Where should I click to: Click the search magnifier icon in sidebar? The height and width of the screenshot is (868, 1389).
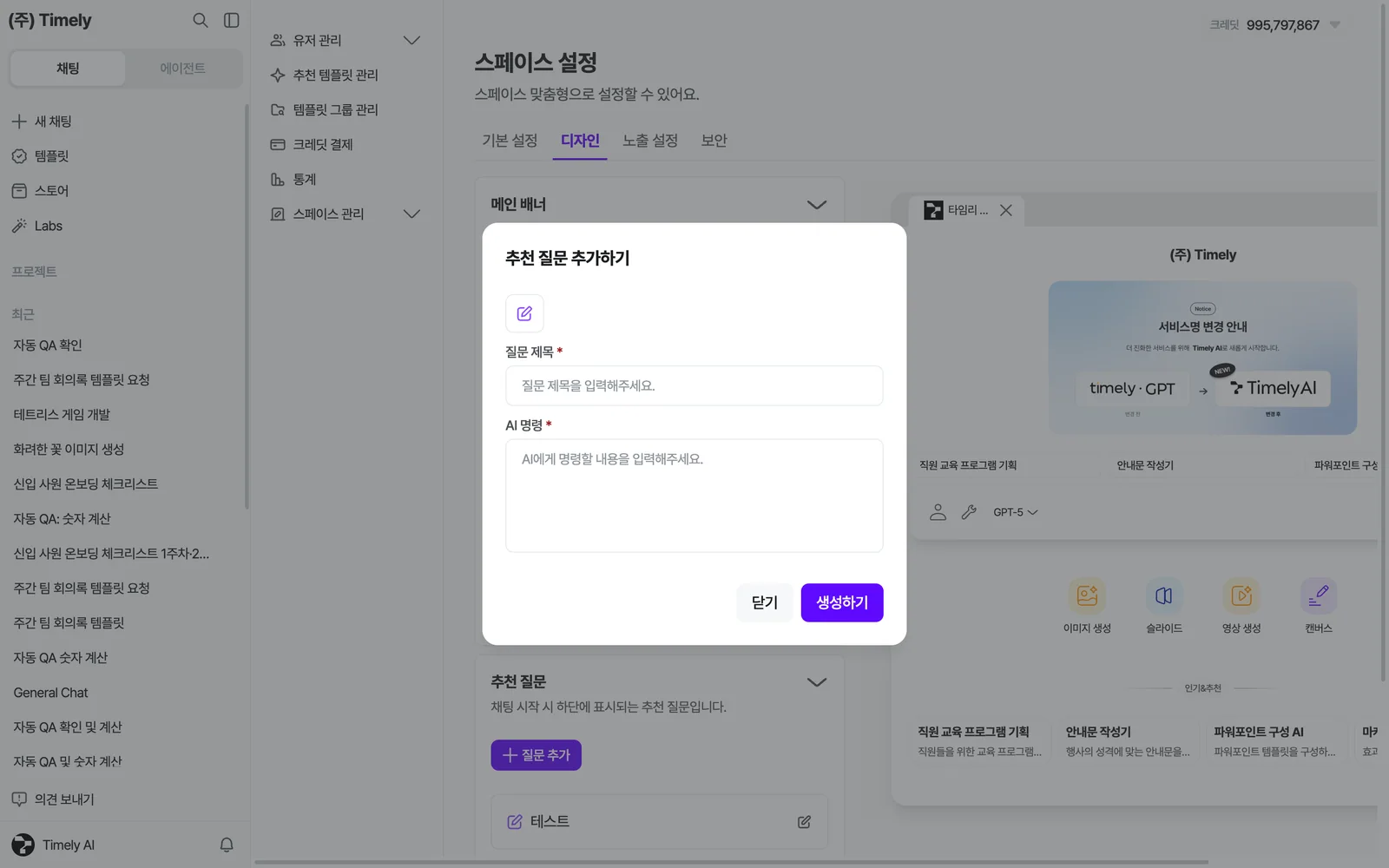tap(201, 20)
